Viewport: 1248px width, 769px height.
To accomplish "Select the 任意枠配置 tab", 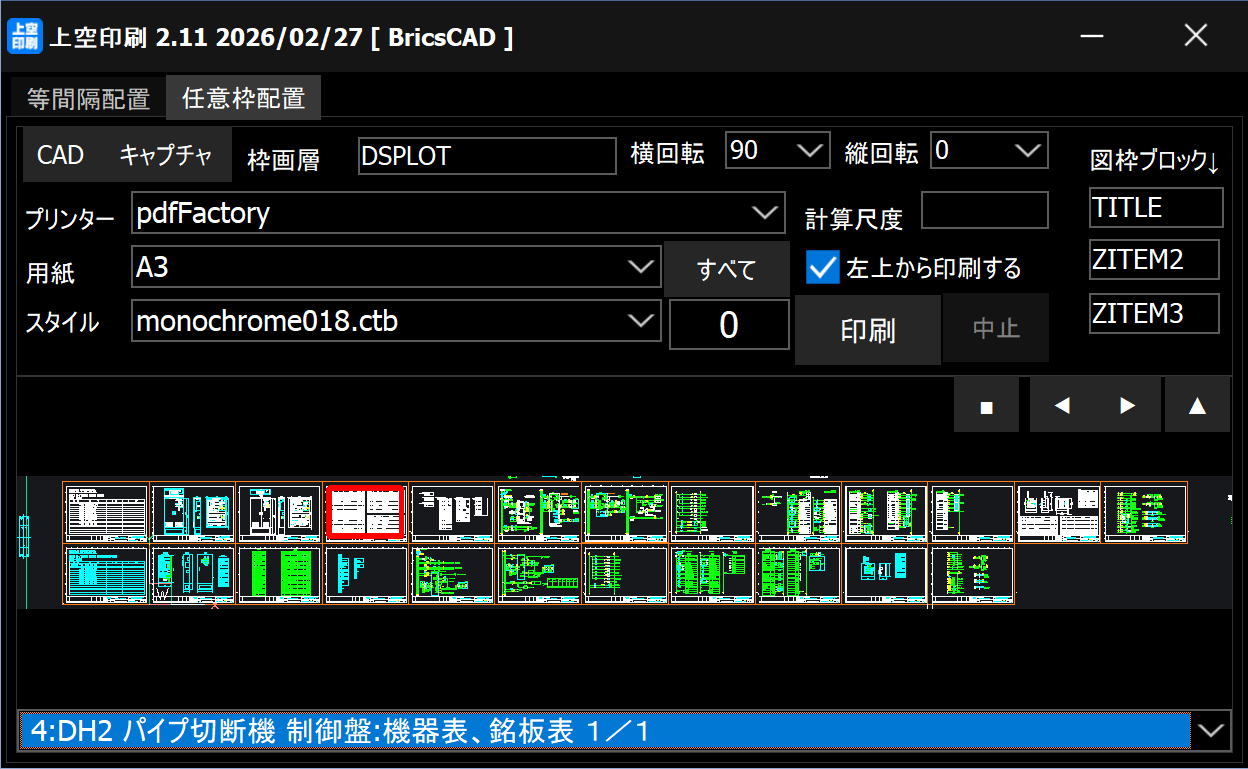I will [x=244, y=98].
